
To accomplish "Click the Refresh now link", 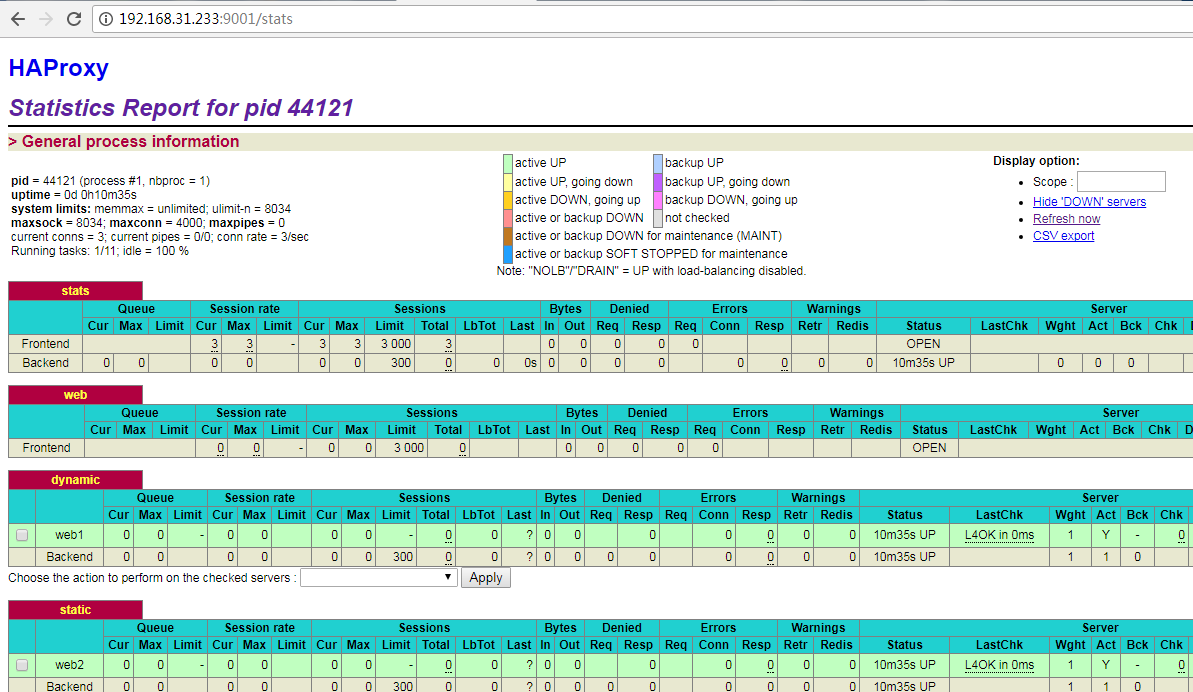I will coord(1066,219).
